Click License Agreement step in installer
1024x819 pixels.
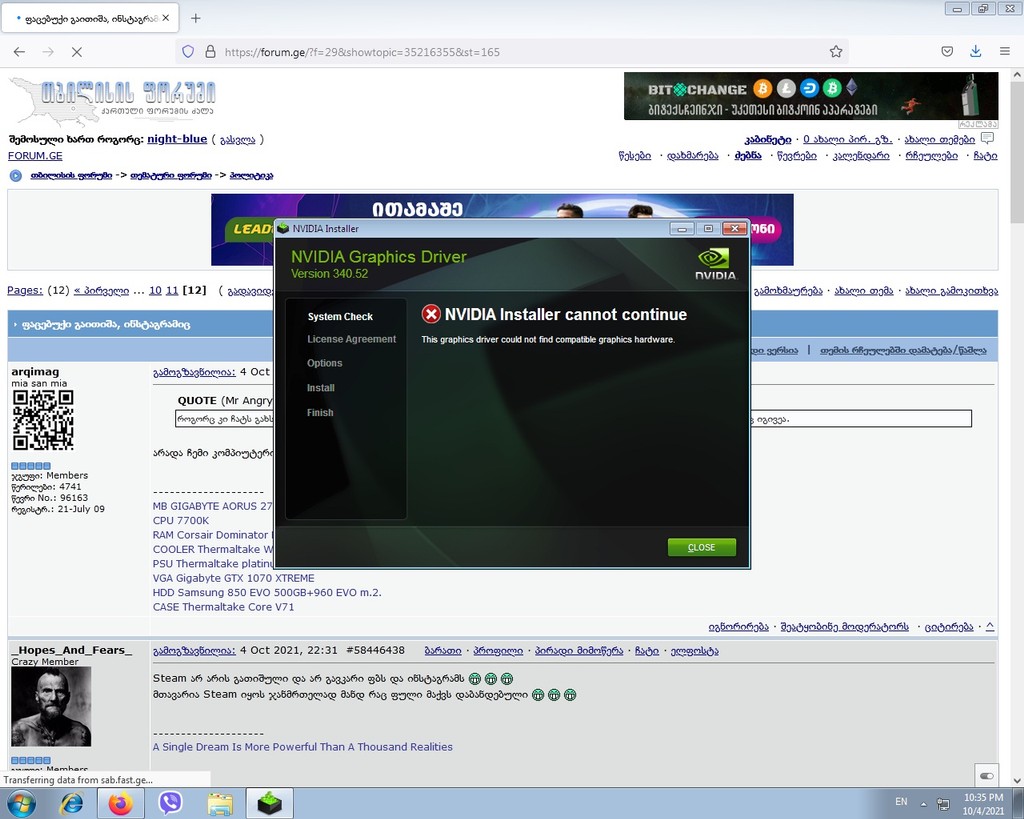pos(351,339)
